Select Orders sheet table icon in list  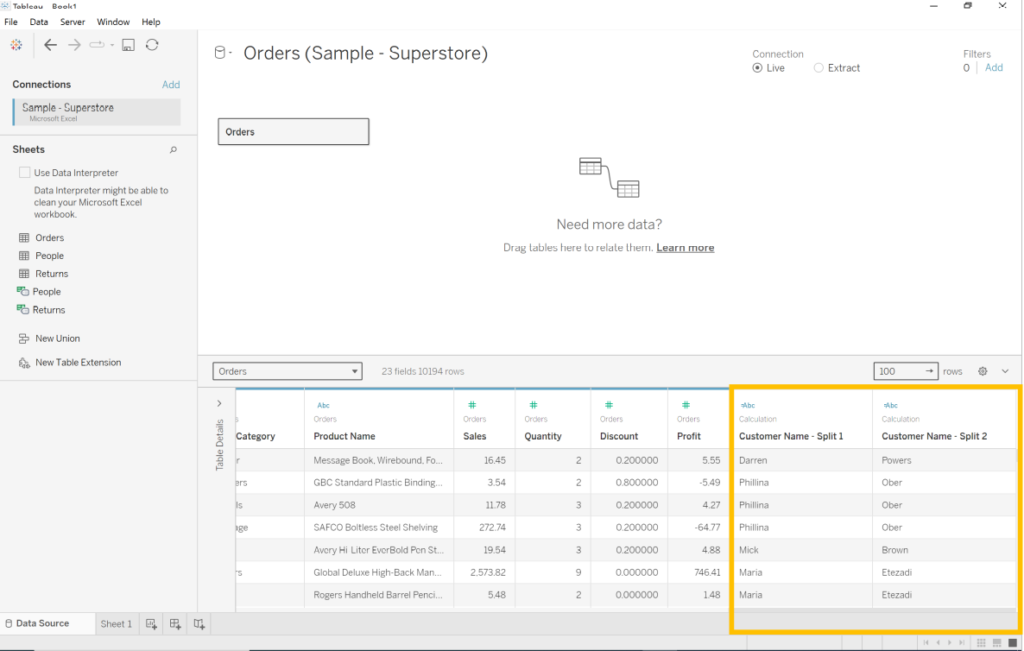pyautogui.click(x=24, y=238)
